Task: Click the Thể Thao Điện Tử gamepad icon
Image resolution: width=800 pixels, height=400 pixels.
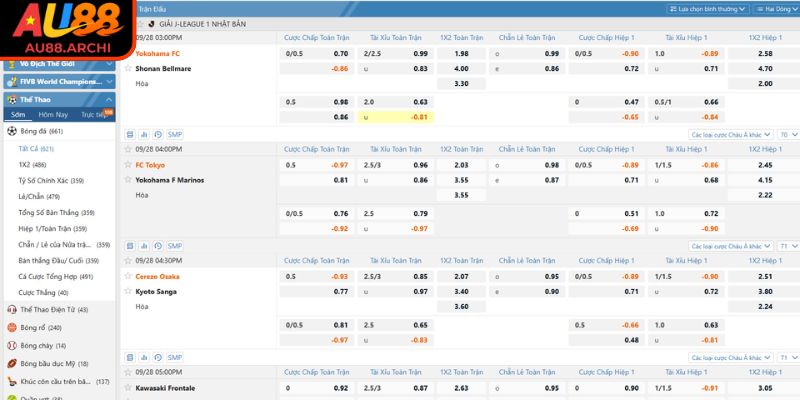Action: pos(11,309)
